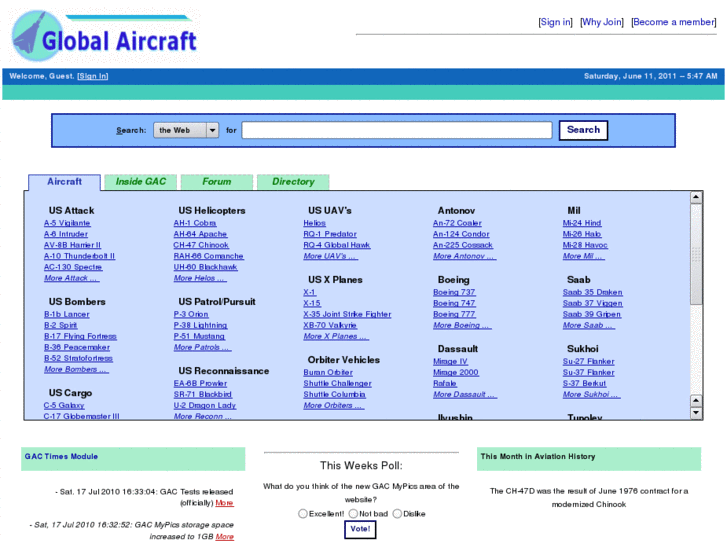Screen dimensions: 727x545
Task: Open the search scope dropdown 'the Web'
Action: (x=185, y=130)
